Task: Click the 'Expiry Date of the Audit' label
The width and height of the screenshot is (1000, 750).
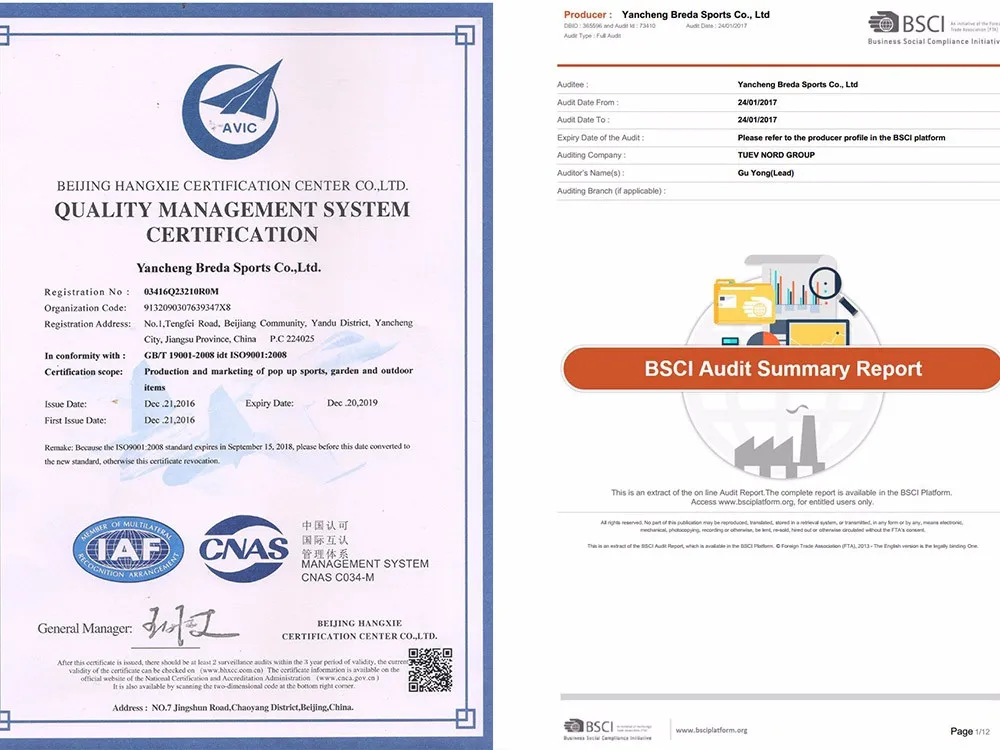Action: coord(600,137)
